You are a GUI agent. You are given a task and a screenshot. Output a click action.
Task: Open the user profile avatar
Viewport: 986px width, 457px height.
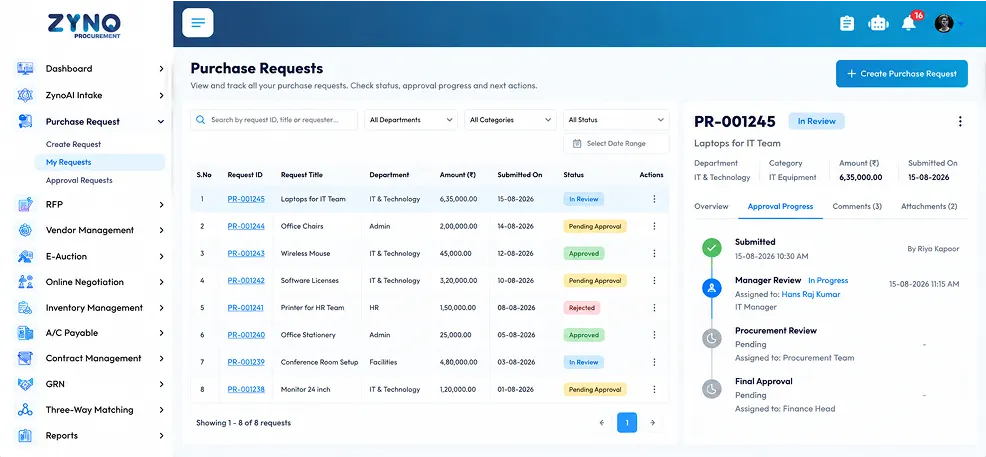point(943,24)
